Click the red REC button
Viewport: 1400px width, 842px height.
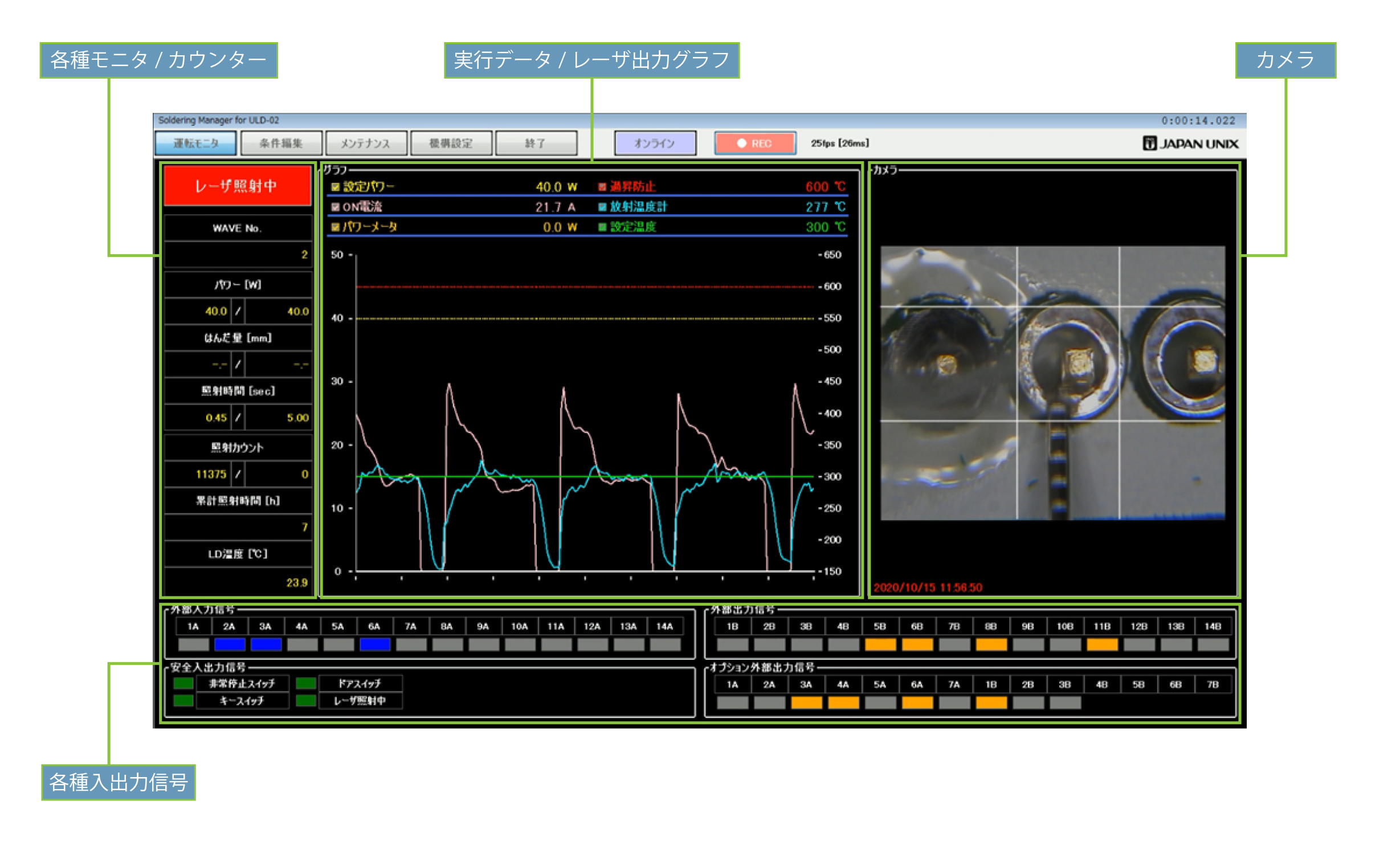755,143
